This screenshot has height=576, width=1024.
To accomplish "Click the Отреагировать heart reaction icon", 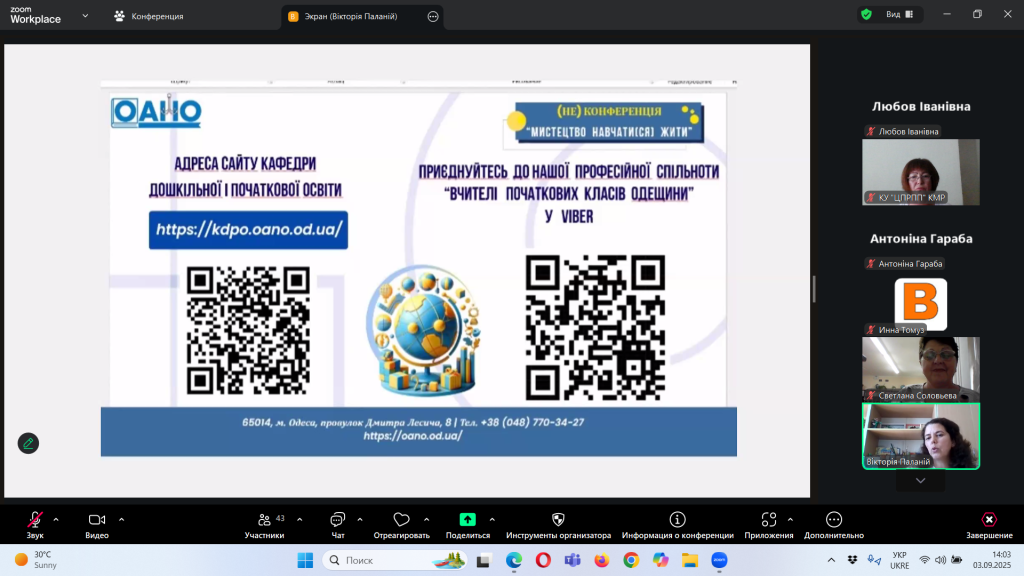I will pyautogui.click(x=401, y=520).
